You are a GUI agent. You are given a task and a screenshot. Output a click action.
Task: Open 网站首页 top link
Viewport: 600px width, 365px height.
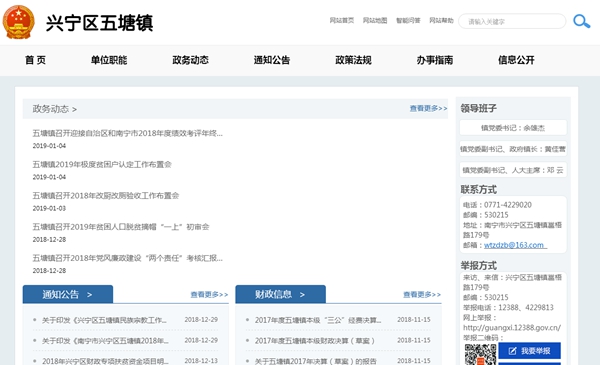pos(342,20)
